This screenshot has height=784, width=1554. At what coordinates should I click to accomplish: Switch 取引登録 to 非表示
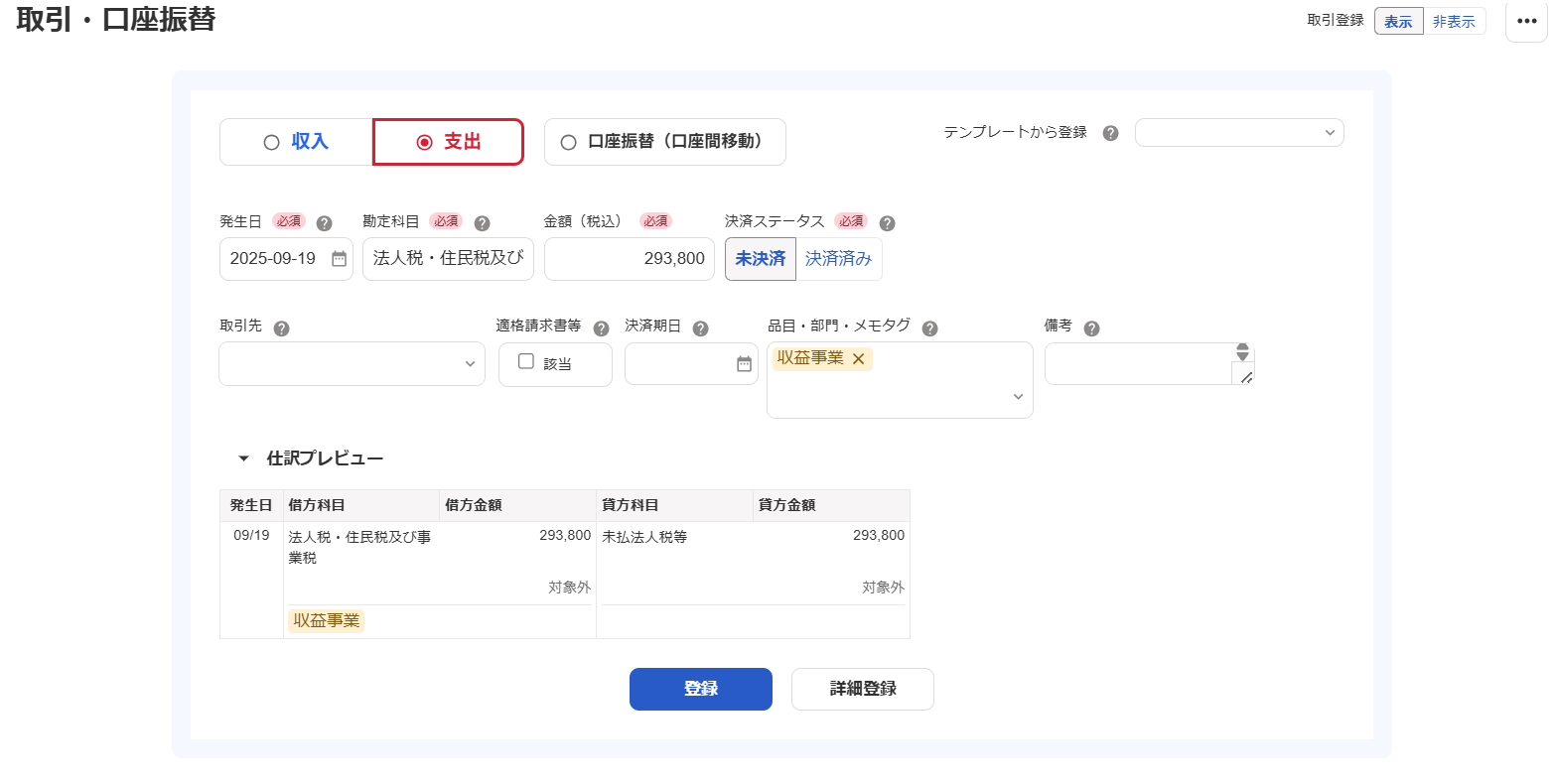tap(1454, 21)
